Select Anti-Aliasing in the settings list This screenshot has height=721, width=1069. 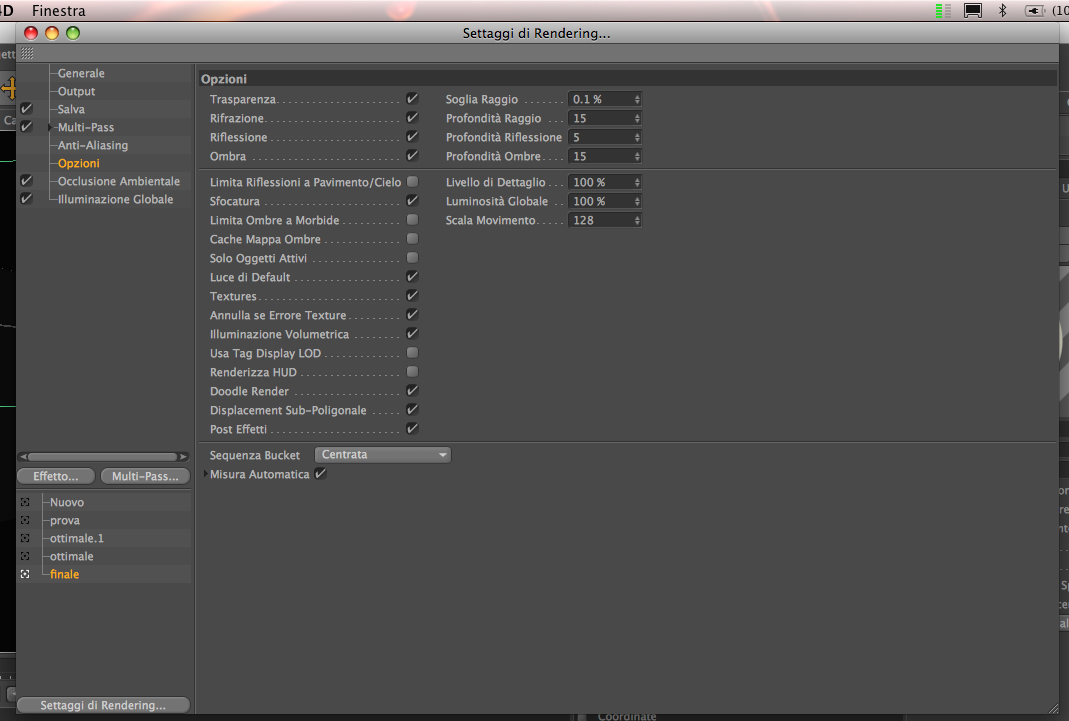click(93, 145)
